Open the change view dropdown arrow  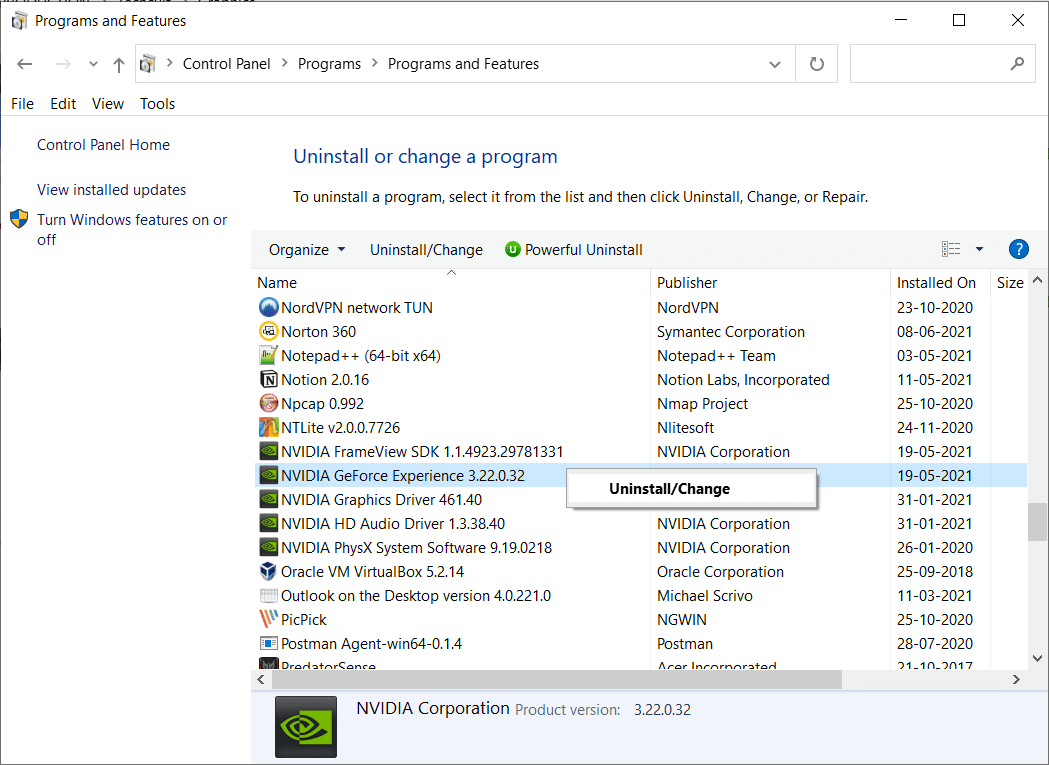click(x=979, y=249)
